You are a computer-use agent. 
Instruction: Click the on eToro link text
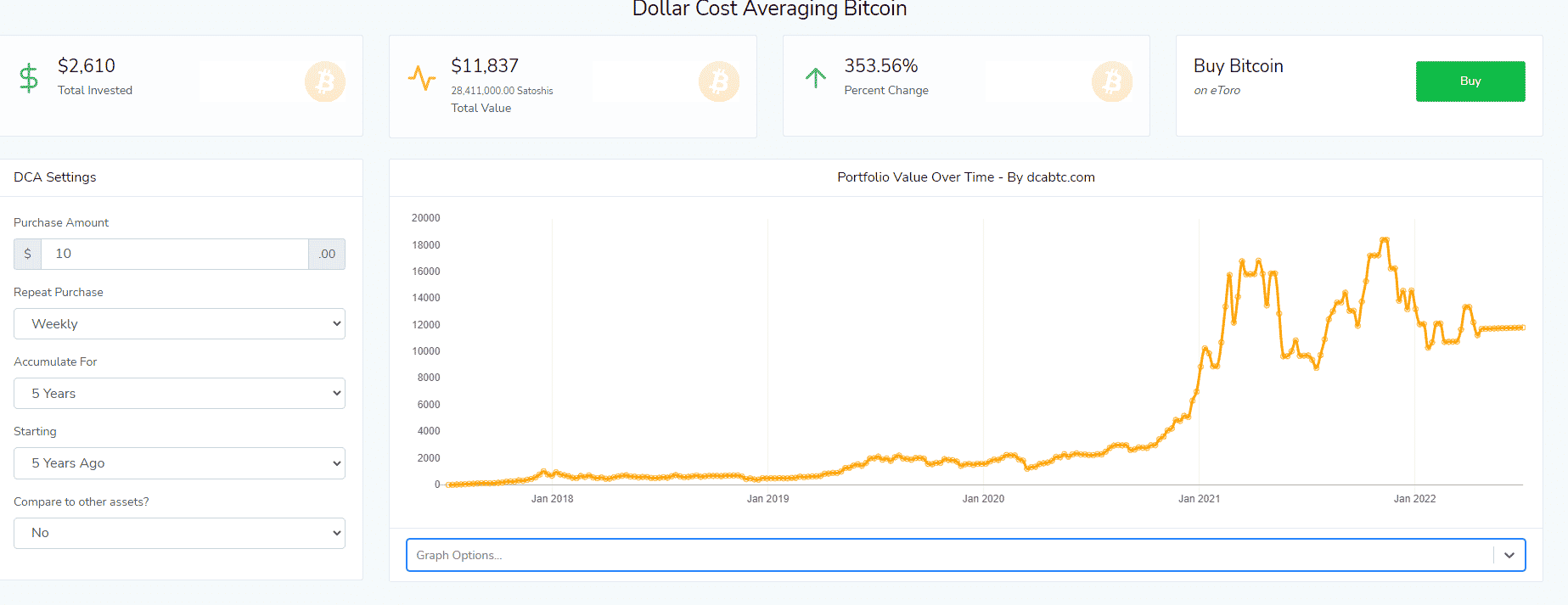tap(1217, 91)
